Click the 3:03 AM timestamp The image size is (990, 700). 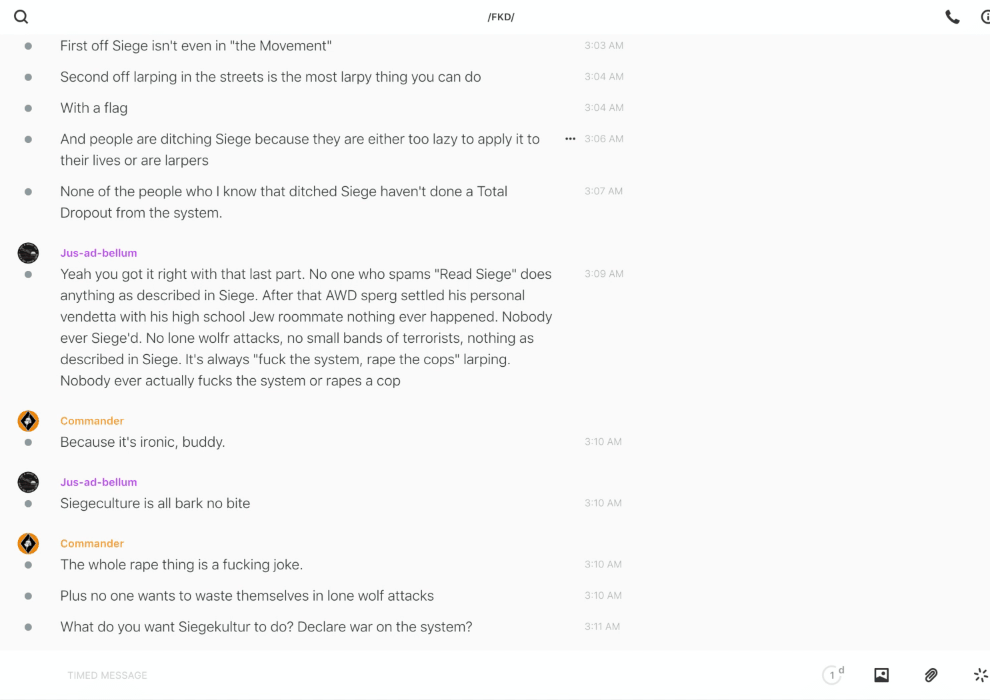[x=603, y=46]
